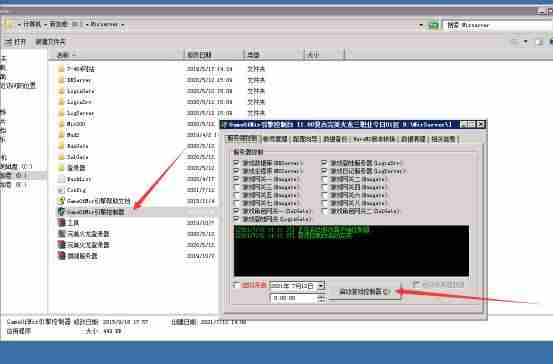Switch to the 数据清理 tab

pyautogui.click(x=413, y=139)
